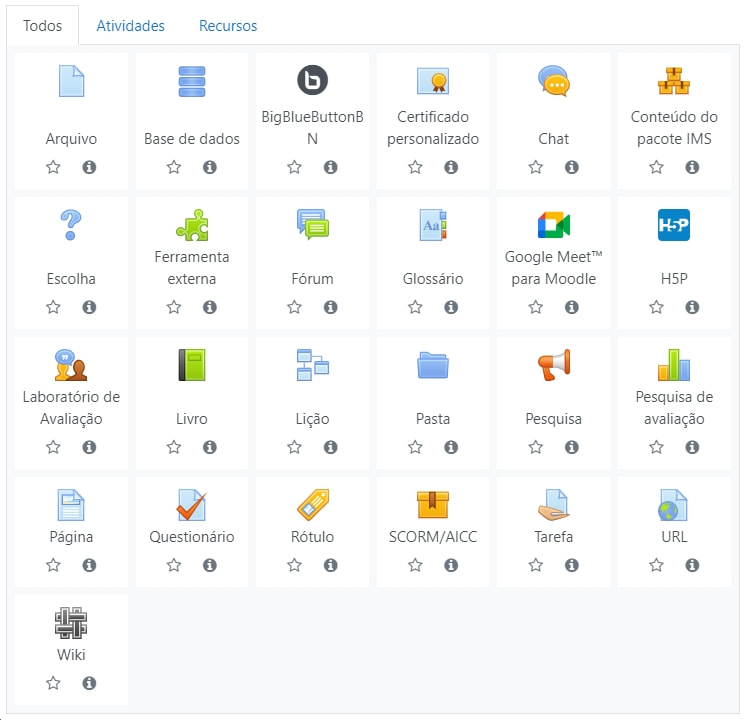The image size is (748, 720).
Task: Select the Google Meet para Moodle icon
Action: (x=553, y=224)
